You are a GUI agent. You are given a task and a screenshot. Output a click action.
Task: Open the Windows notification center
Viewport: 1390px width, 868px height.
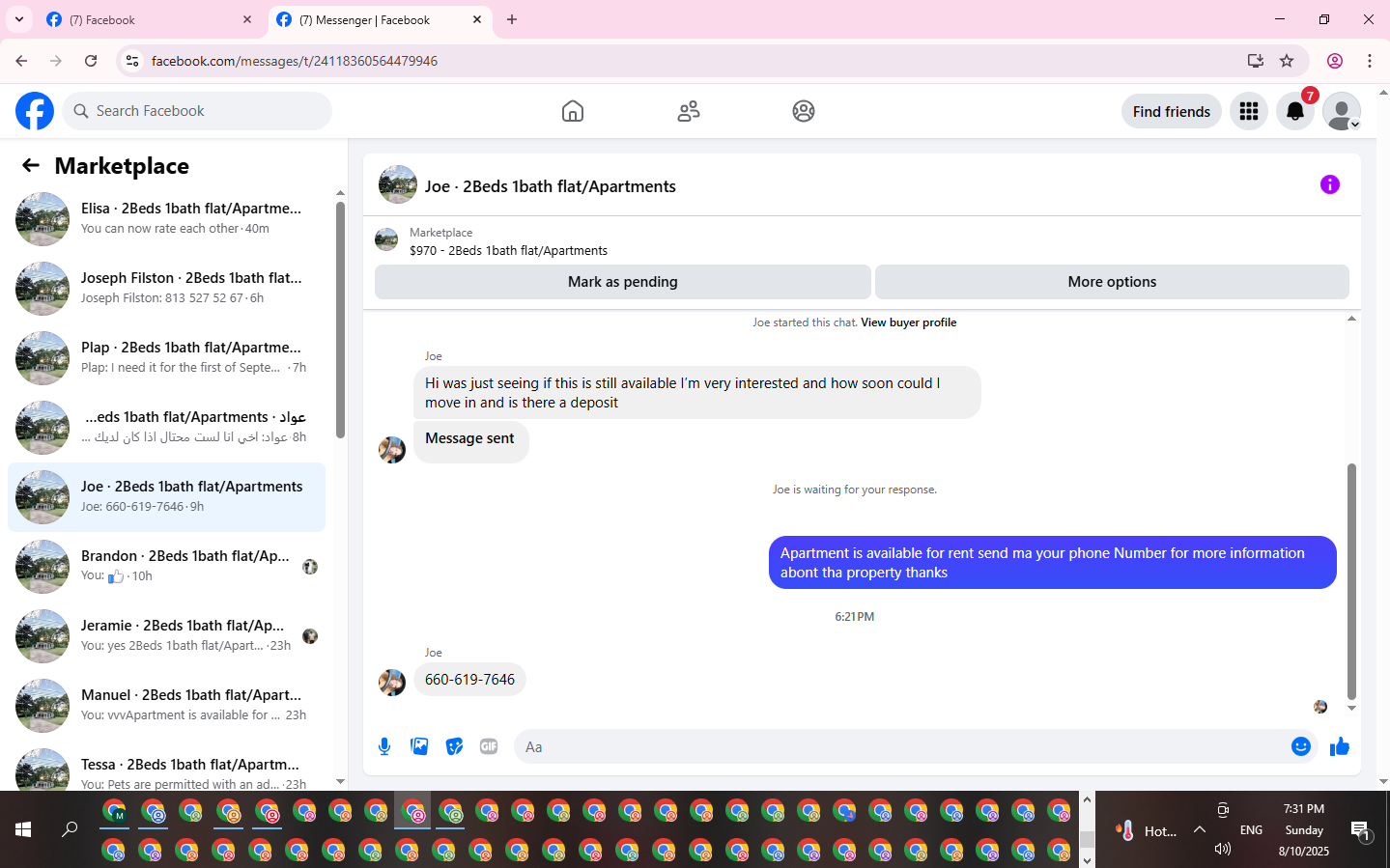[x=1361, y=830]
